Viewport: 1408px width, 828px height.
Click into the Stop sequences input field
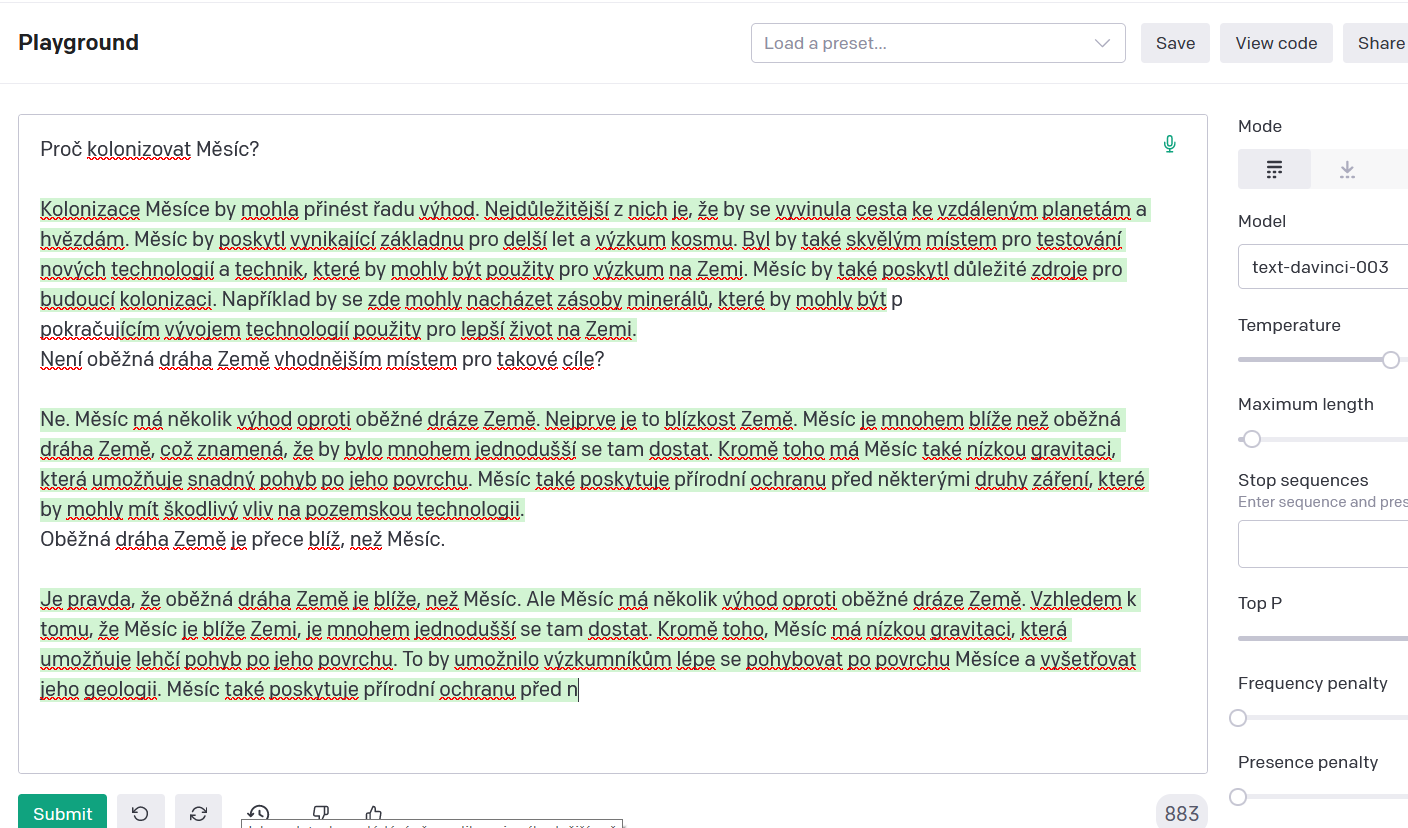1322,544
